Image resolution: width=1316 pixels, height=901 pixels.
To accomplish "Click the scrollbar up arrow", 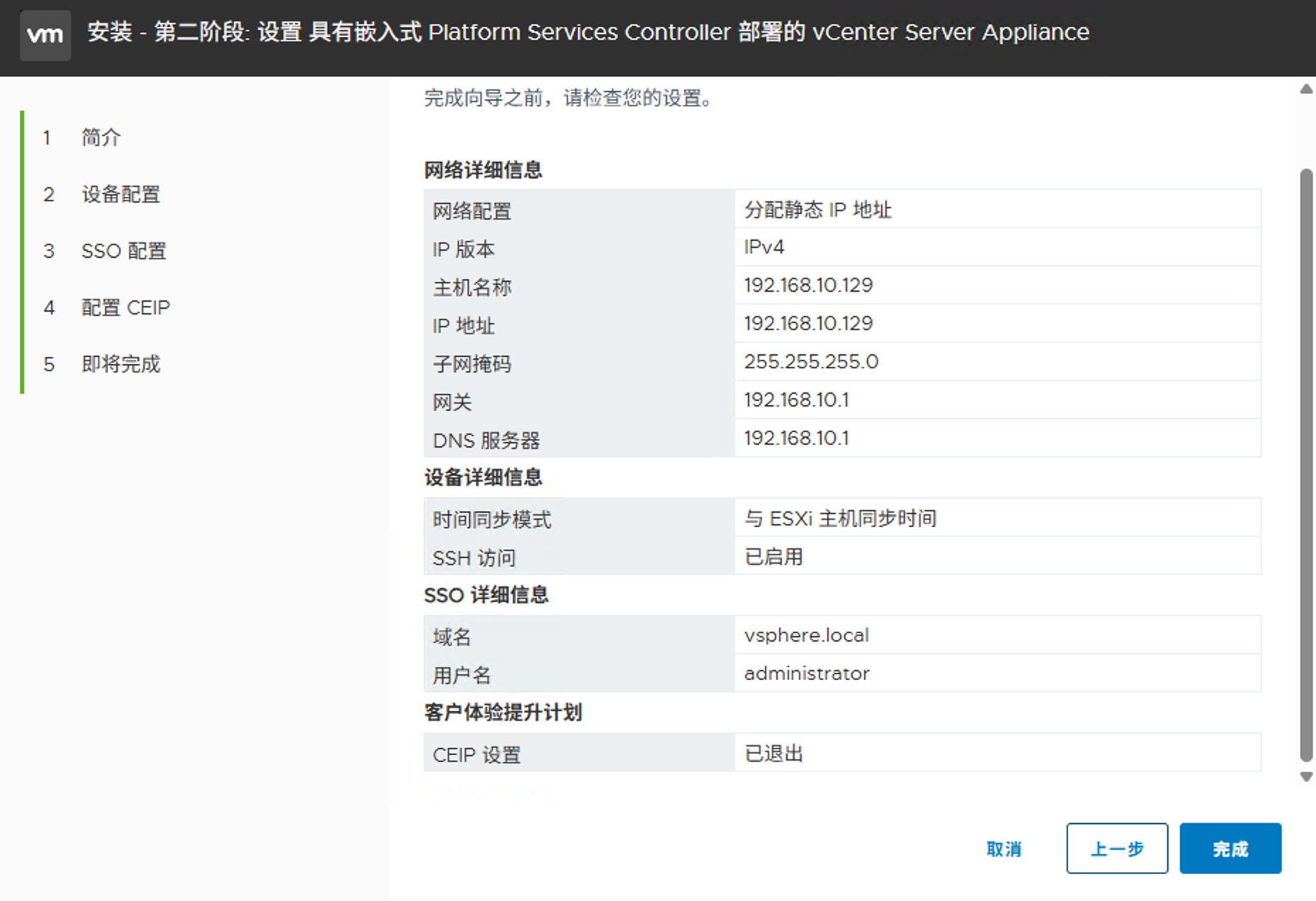I will [x=1306, y=89].
